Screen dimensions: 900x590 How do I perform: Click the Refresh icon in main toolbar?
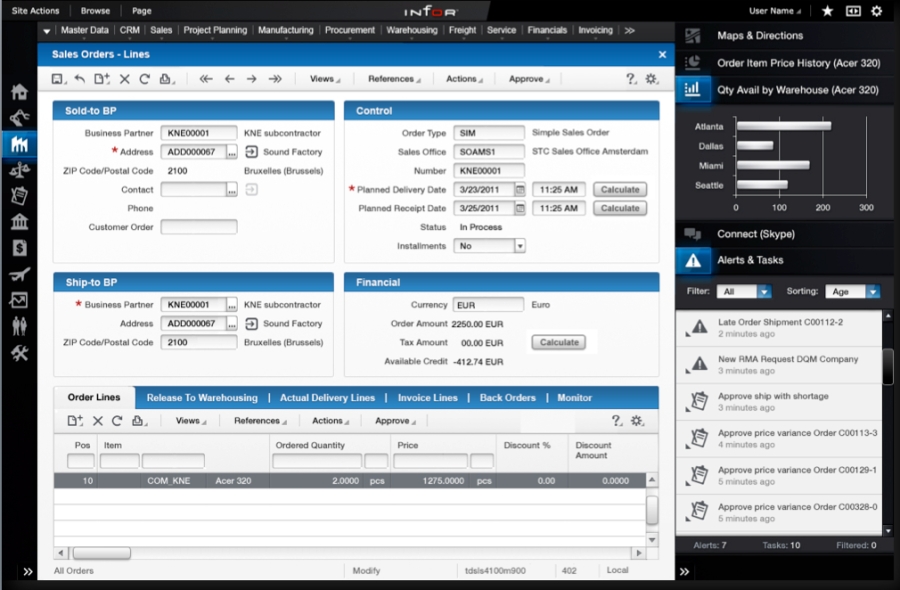pos(145,79)
